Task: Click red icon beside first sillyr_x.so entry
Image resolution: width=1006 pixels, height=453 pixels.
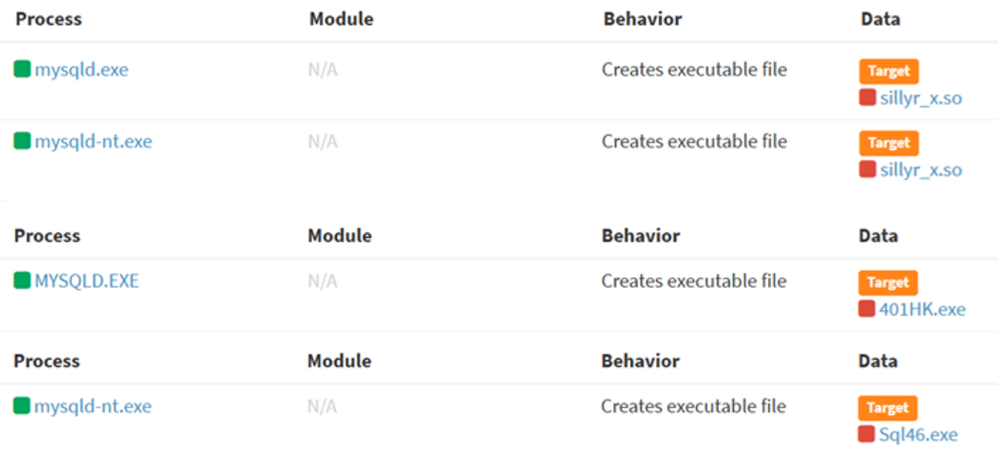Action: point(867,98)
